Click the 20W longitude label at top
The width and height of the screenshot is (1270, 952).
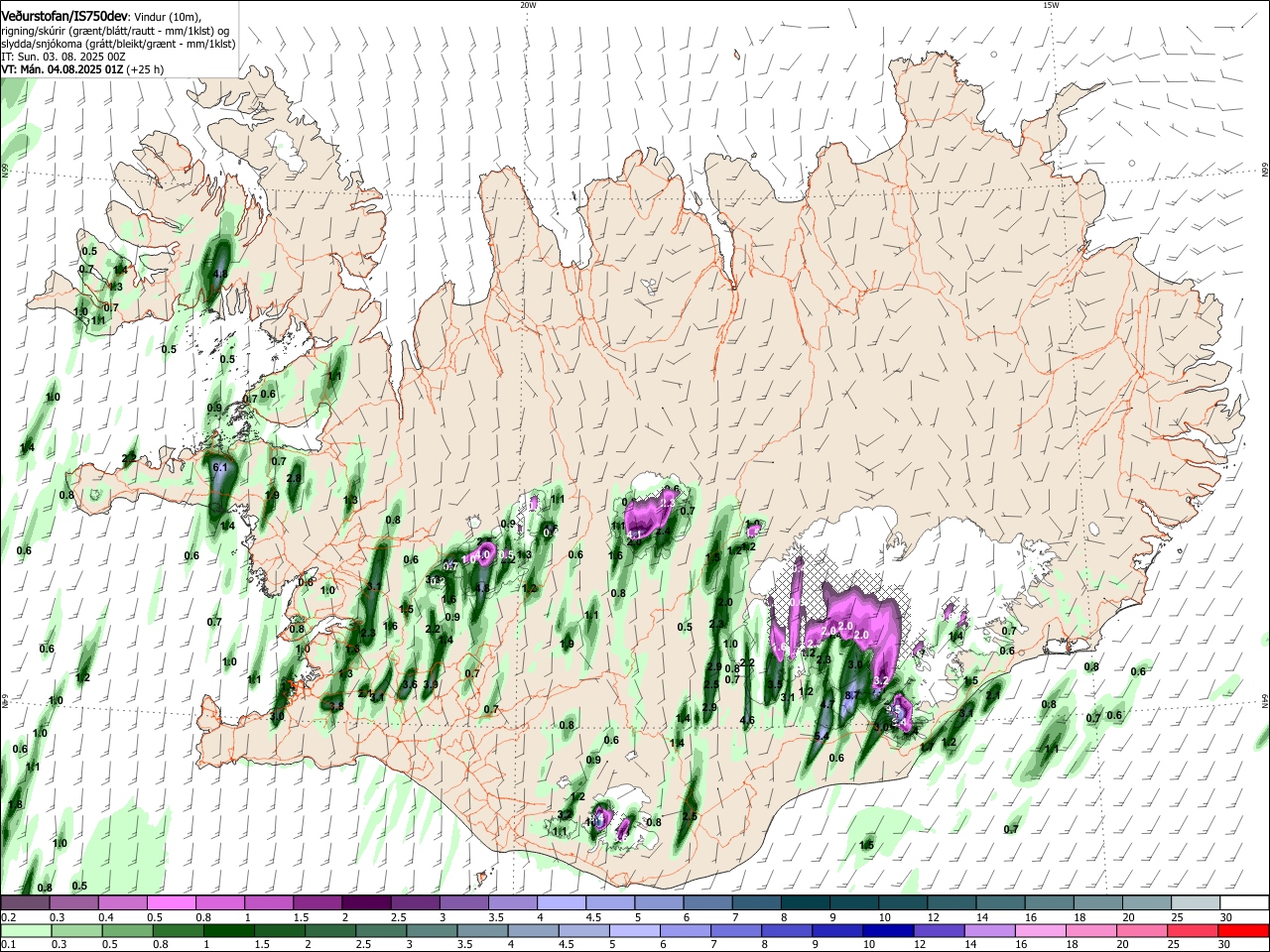528,5
